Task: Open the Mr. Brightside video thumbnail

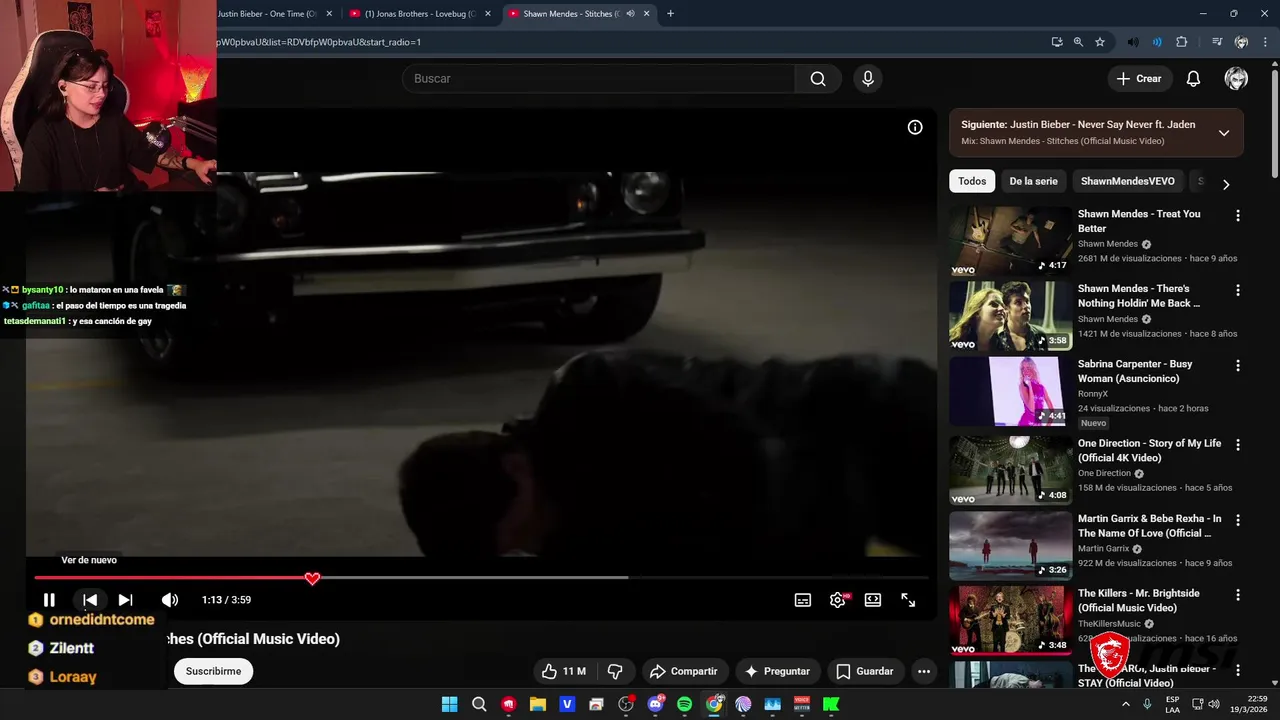Action: tap(1010, 619)
